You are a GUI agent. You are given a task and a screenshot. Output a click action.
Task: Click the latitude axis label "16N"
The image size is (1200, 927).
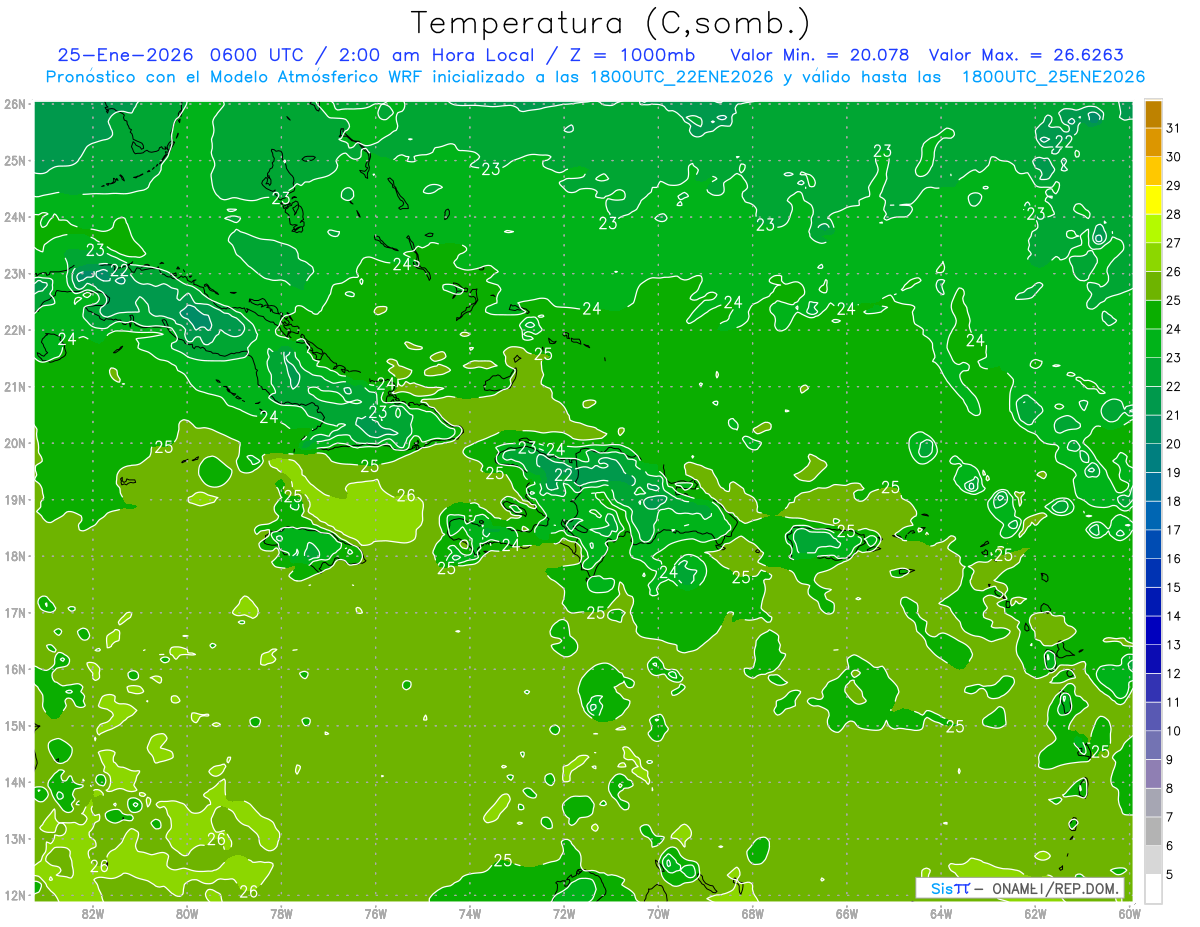15,669
